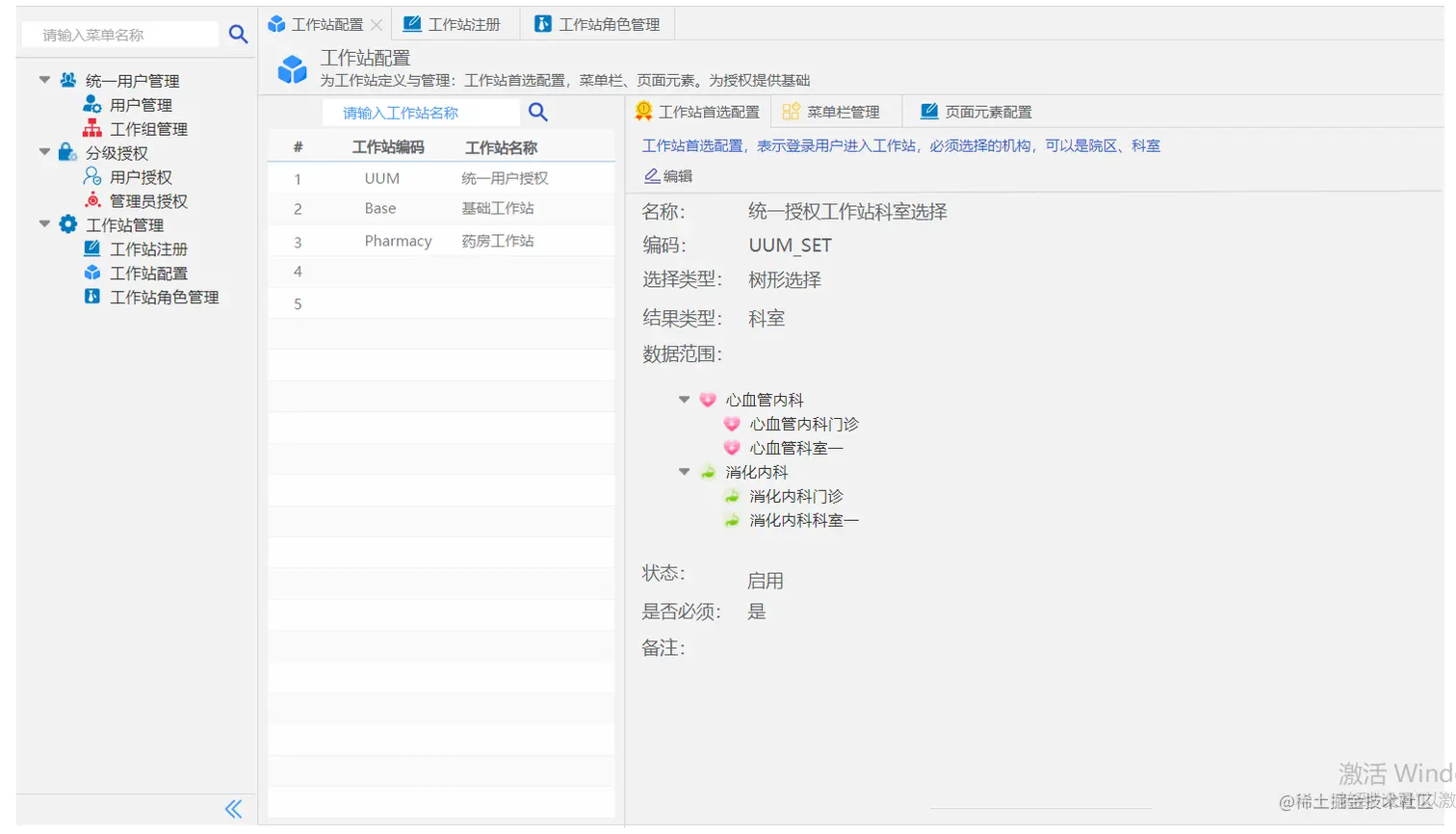Click the 工作站管理 gear icon

(68, 224)
